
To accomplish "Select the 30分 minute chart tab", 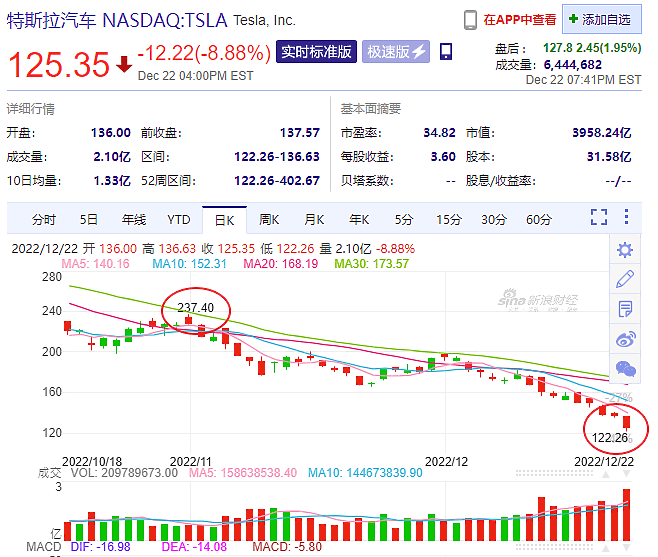I will pyautogui.click(x=494, y=220).
